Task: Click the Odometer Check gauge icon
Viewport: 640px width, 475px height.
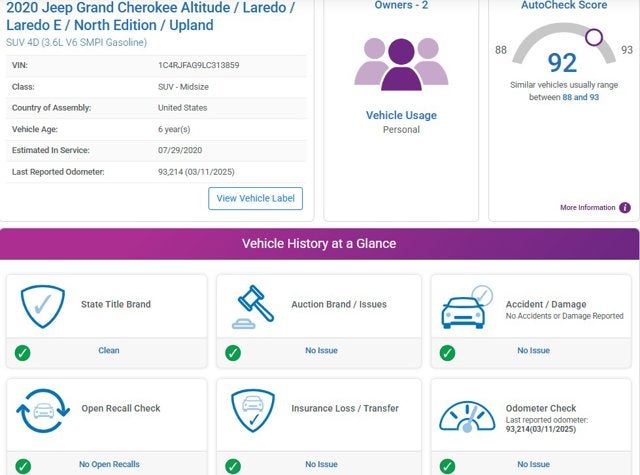Action: coord(467,416)
